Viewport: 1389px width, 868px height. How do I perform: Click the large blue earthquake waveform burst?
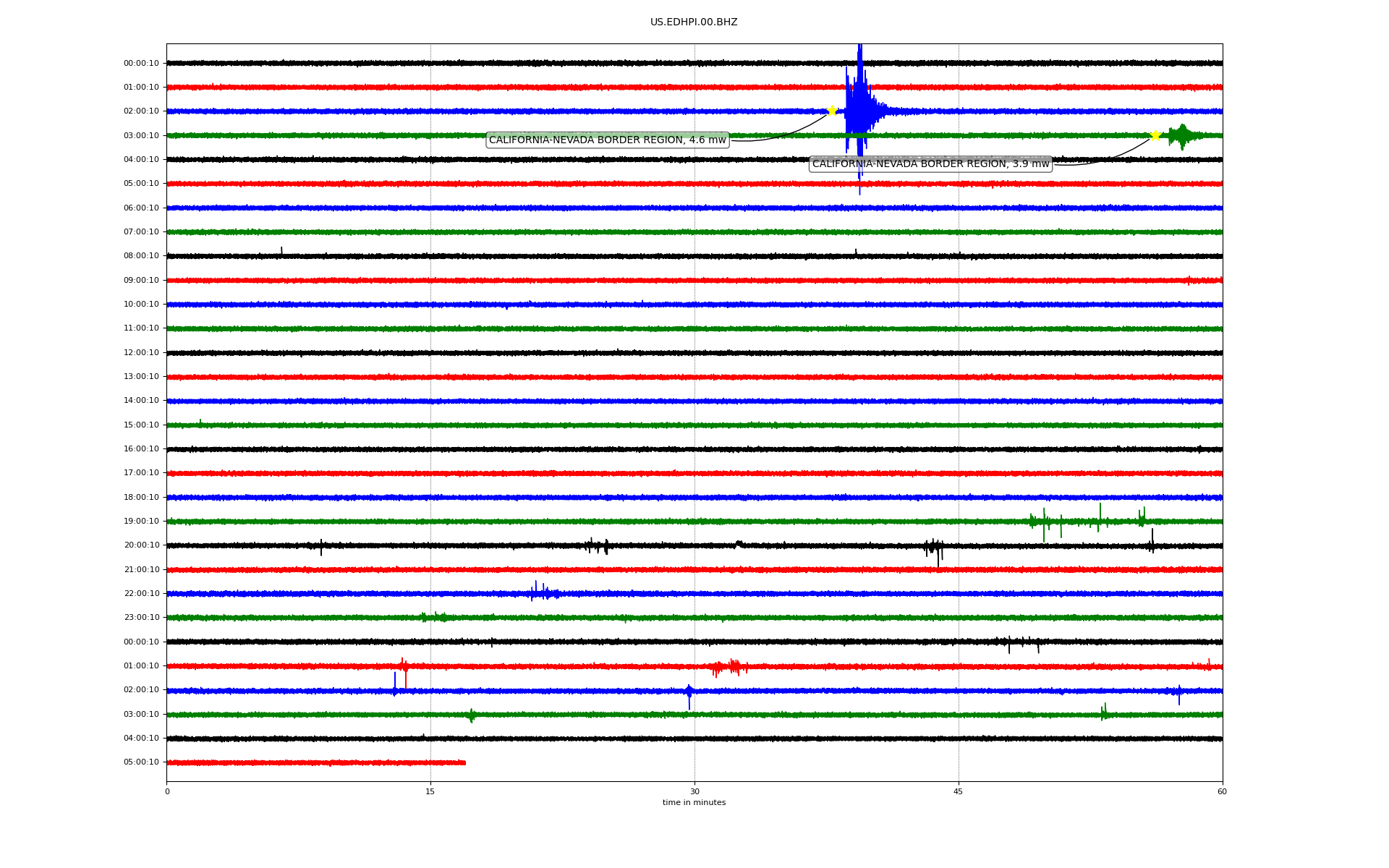pyautogui.click(x=859, y=112)
